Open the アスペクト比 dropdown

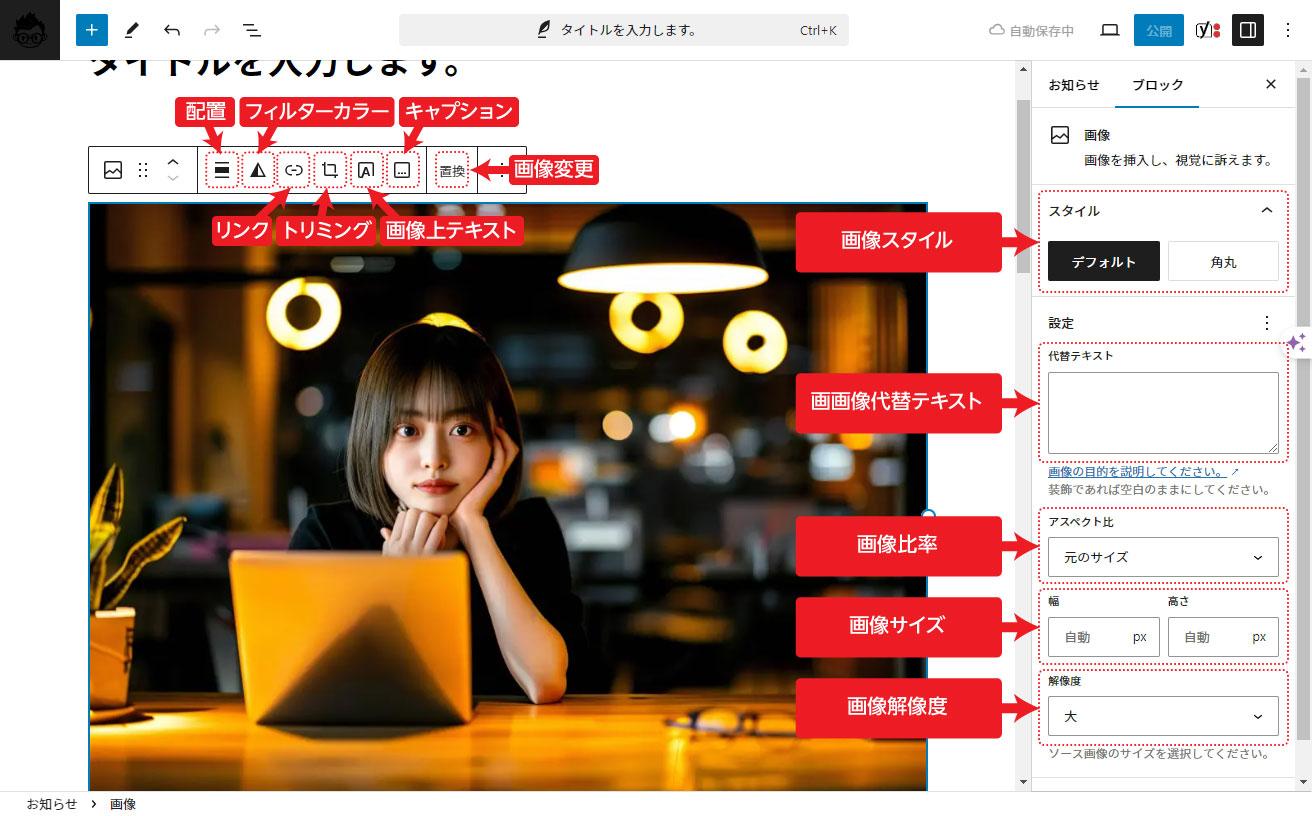point(1162,557)
